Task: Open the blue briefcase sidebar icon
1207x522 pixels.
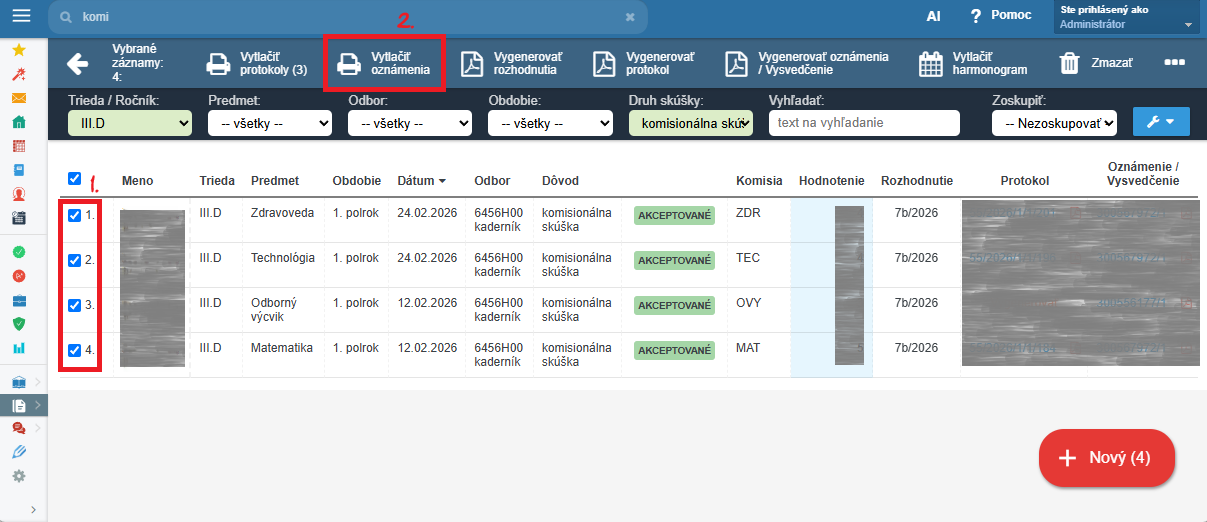Action: 19,300
